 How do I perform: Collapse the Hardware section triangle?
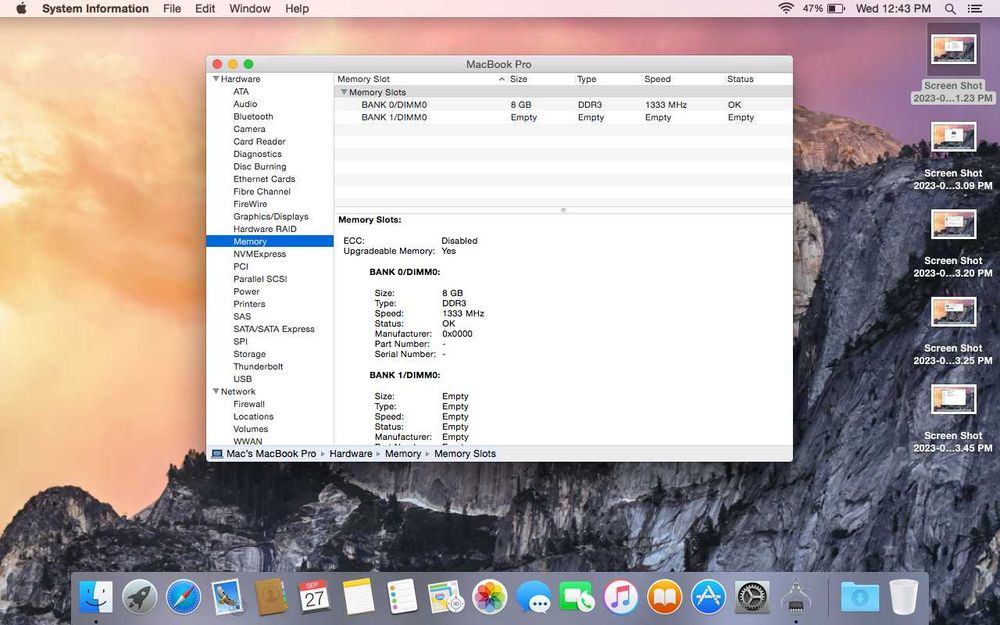(216, 79)
